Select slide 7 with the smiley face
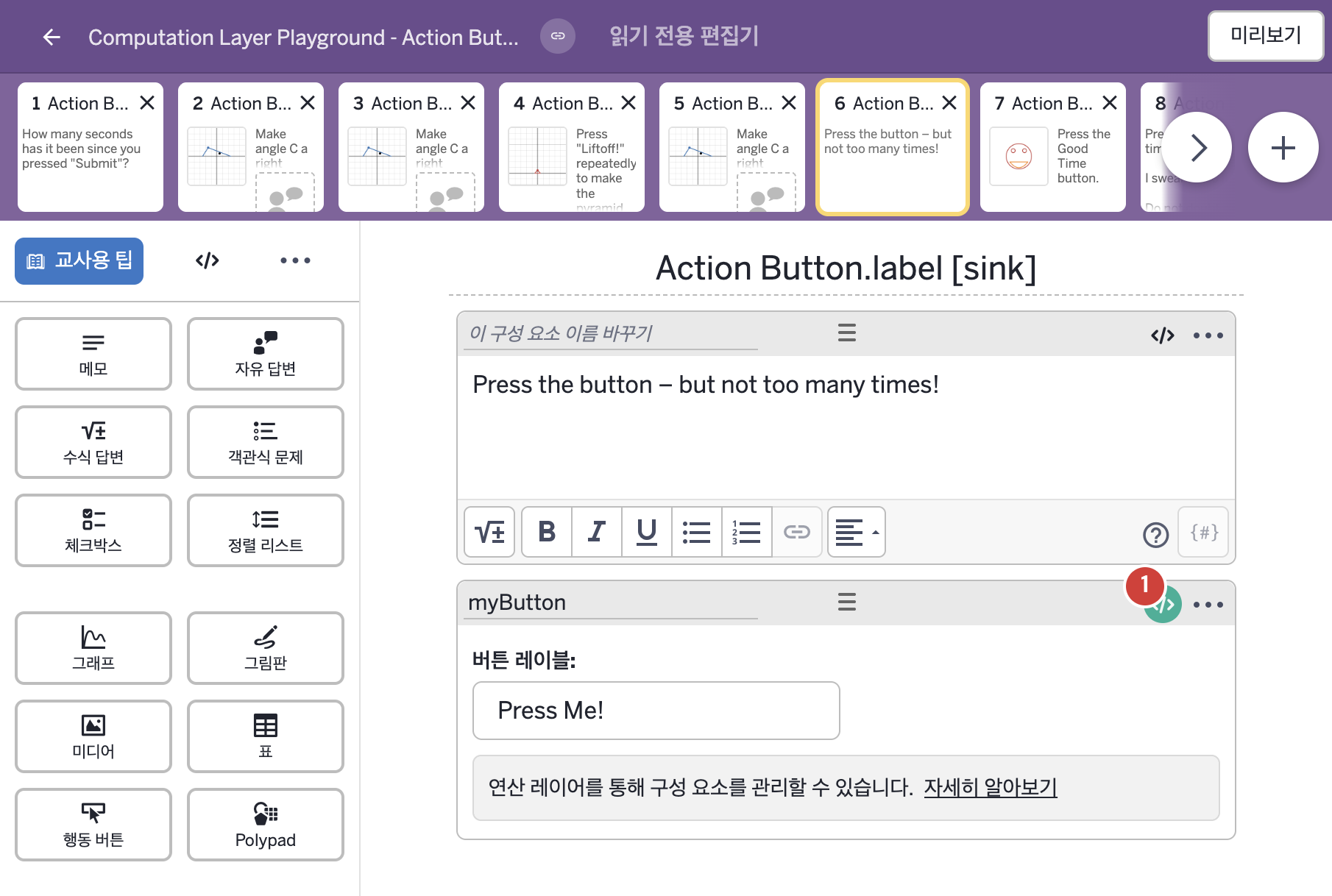This screenshot has width=1332, height=896. tap(1052, 147)
